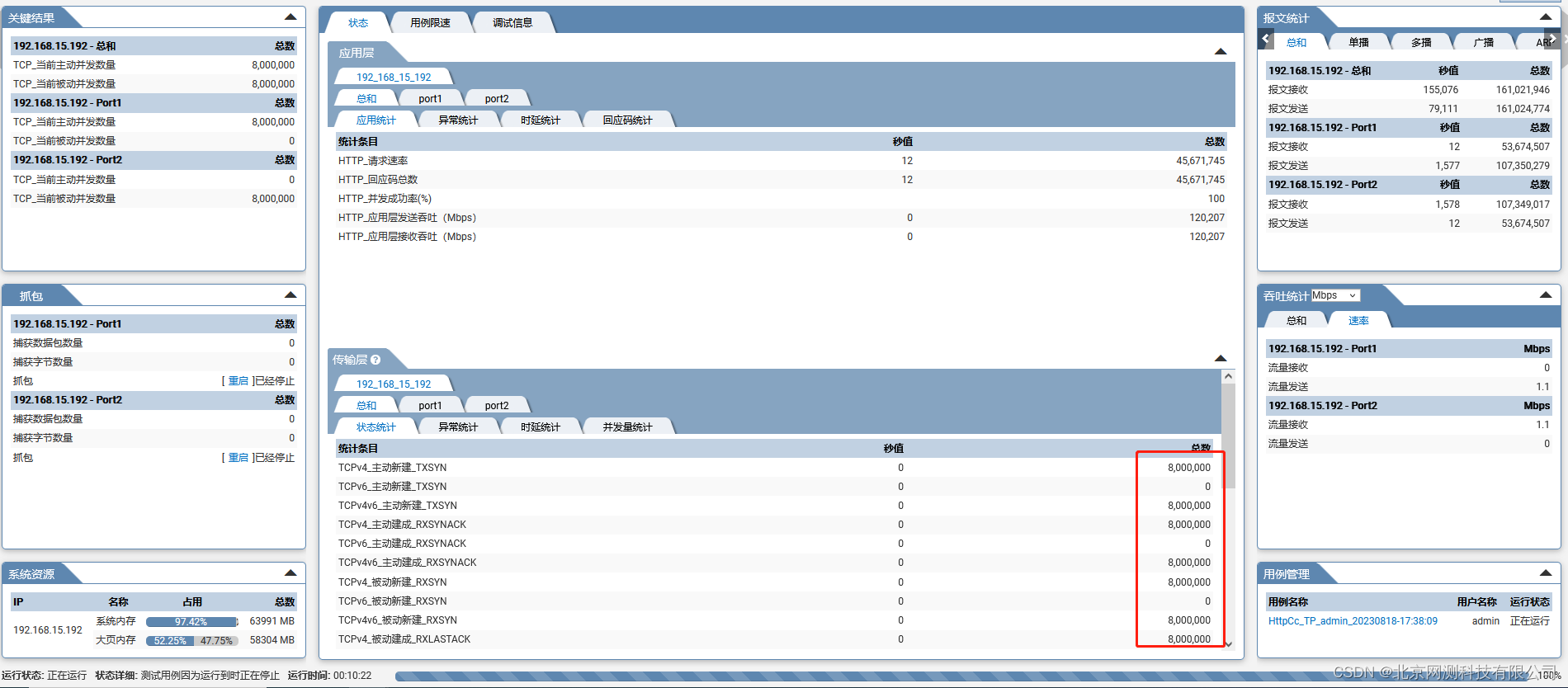
Task: Open the 回应码统计 tab
Action: [627, 120]
